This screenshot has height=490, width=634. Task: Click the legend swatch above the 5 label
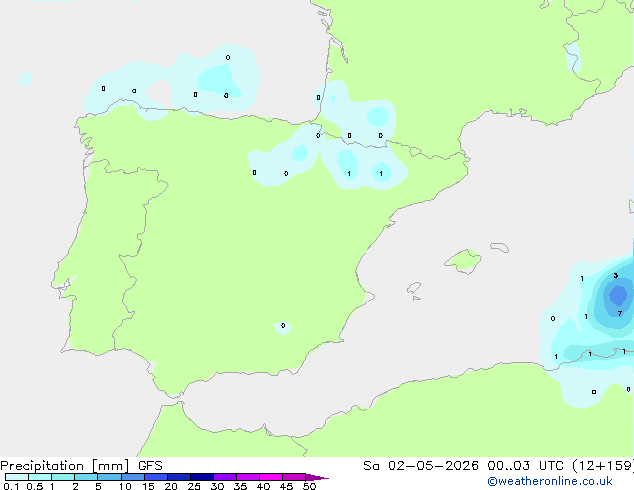click(x=110, y=477)
